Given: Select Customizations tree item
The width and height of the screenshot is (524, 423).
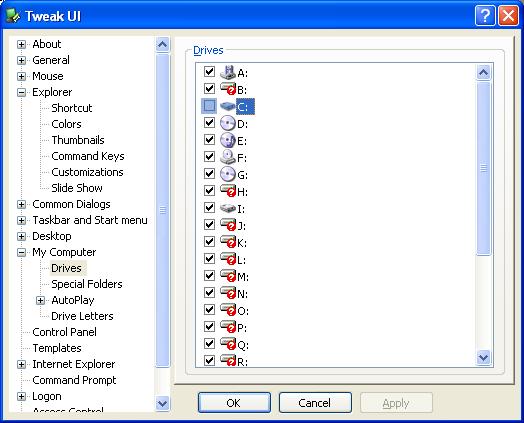Looking at the screenshot, I should (x=87, y=172).
